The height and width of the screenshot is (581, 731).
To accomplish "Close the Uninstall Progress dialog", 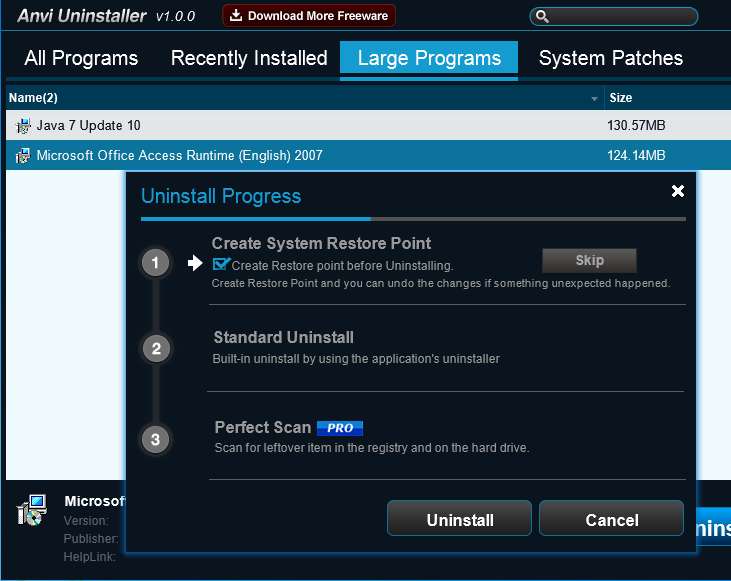I will tap(678, 191).
